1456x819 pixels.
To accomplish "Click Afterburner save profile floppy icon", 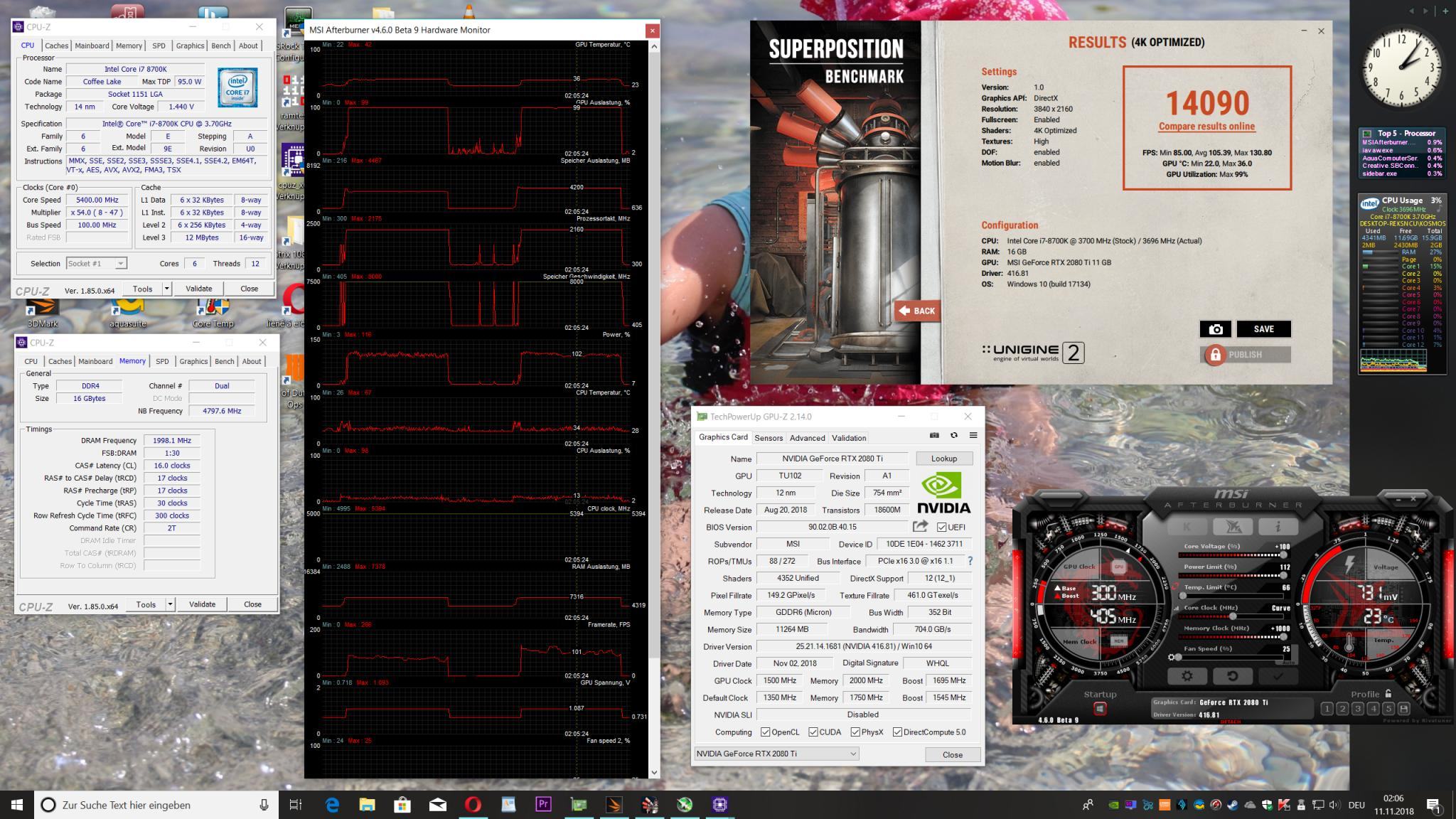I will 1403,709.
